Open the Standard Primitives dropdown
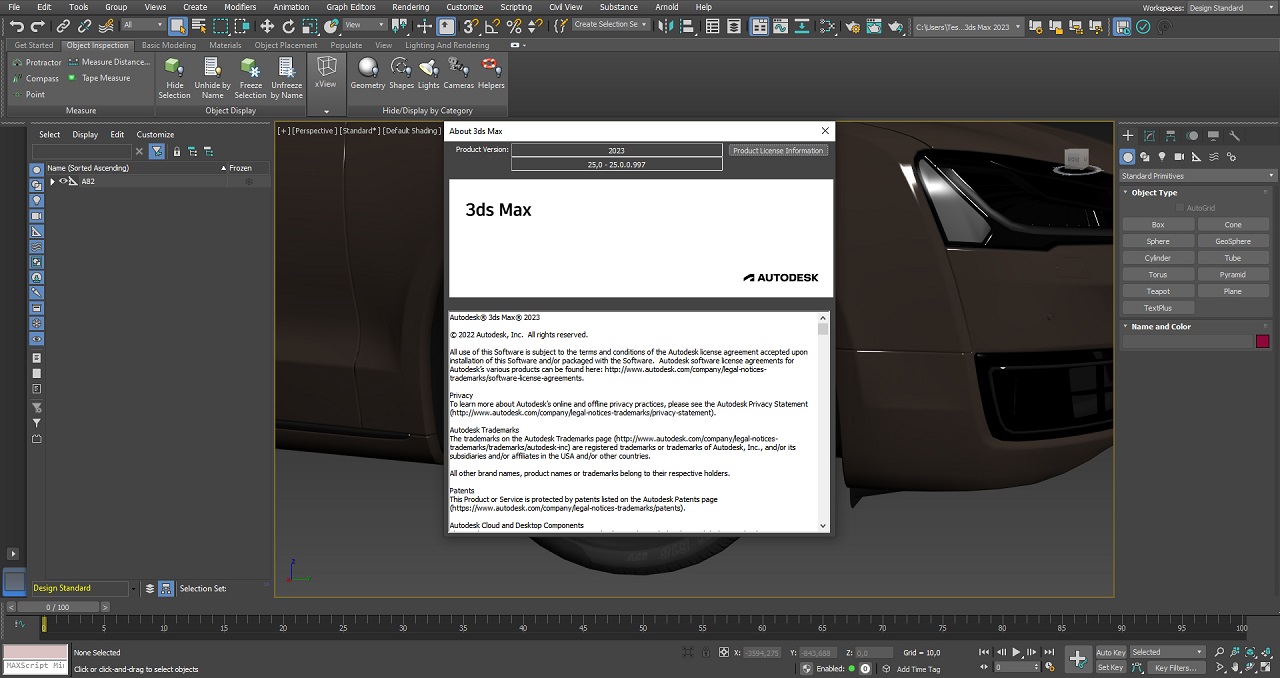The image size is (1280, 678). pyautogui.click(x=1196, y=176)
